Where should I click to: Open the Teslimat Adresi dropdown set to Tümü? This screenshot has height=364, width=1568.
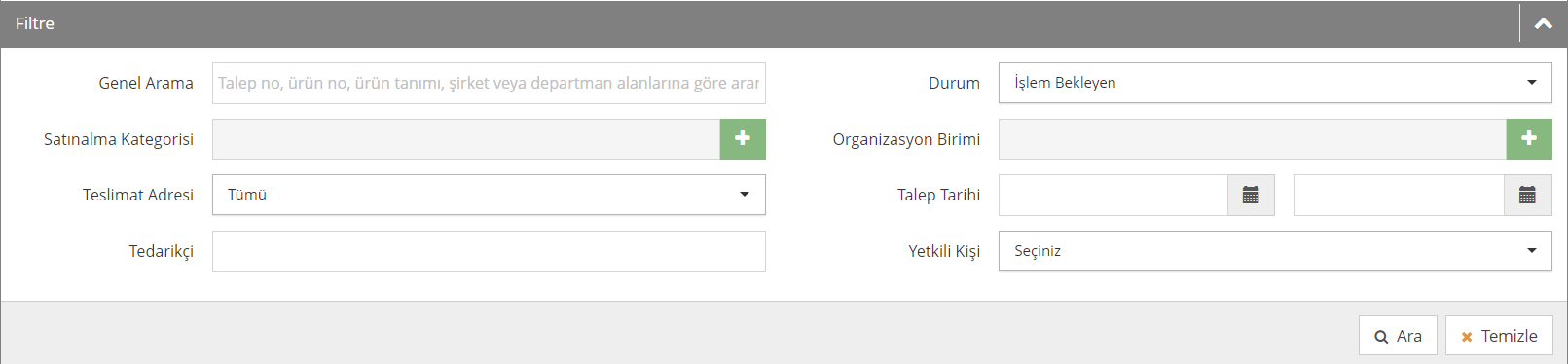(489, 195)
